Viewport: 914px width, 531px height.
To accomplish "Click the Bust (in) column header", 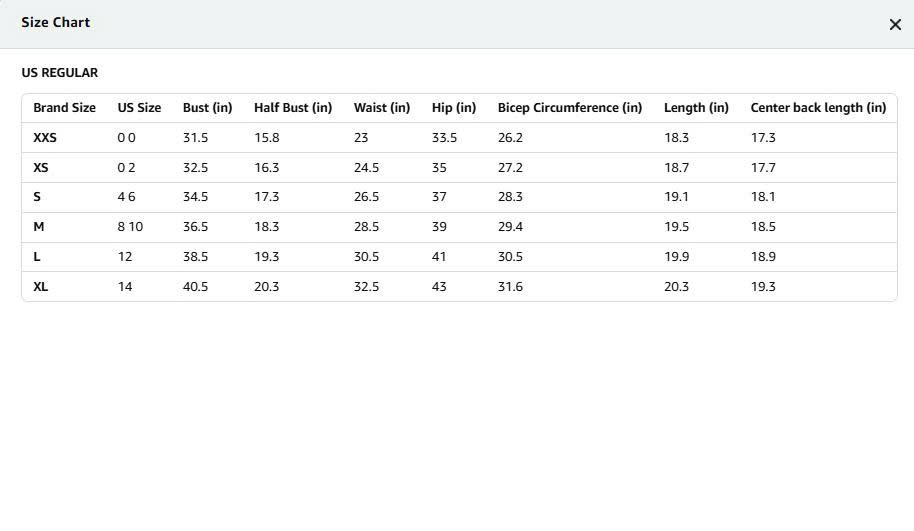I will pos(207,108).
